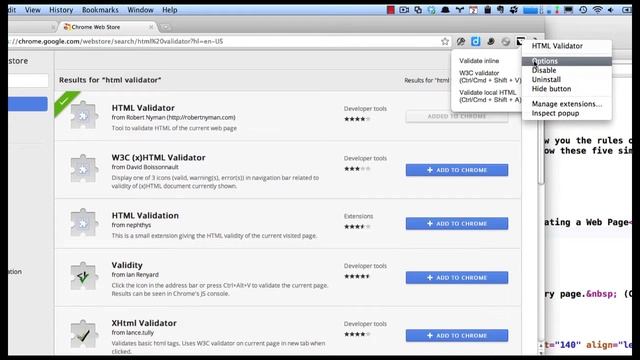Click Results for "html validator" heading
640x360 pixels.
click(110, 80)
